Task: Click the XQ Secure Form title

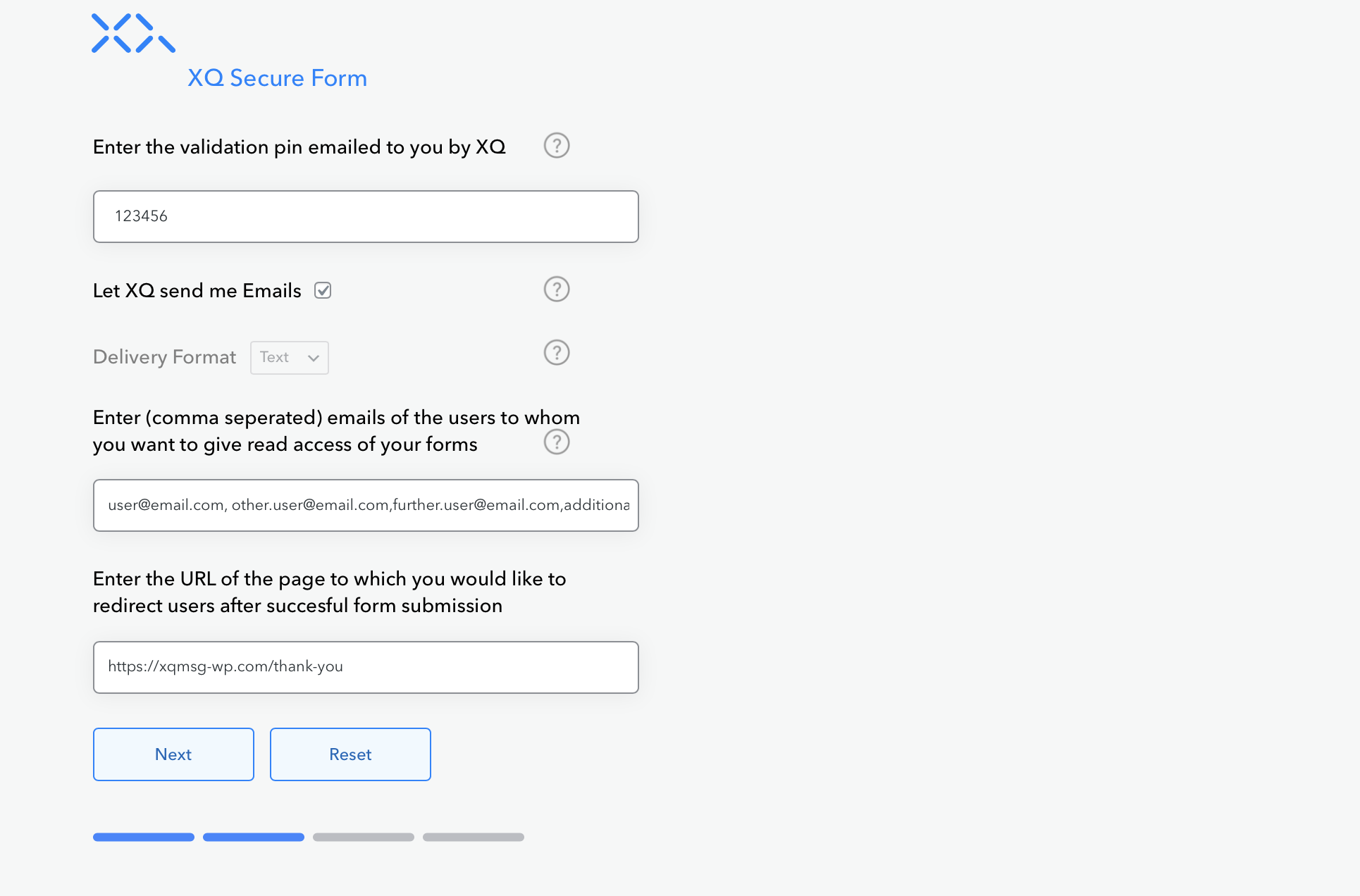Action: [277, 78]
